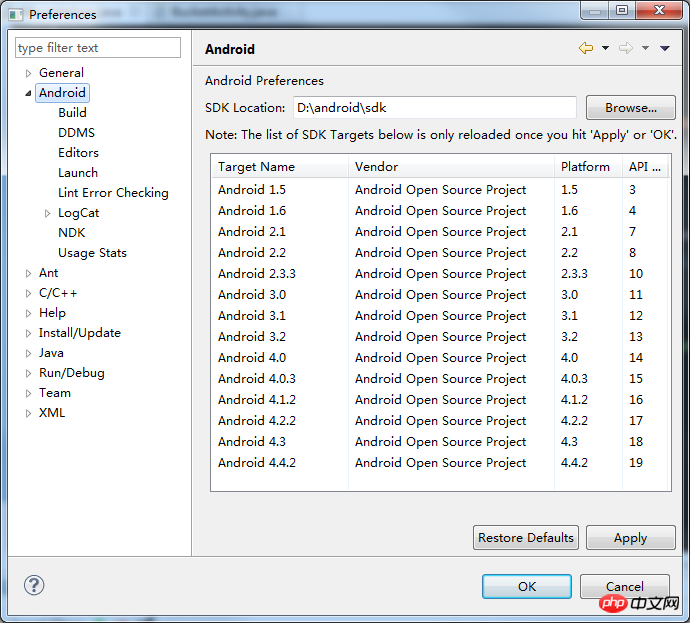Open Lint Error Checking preferences
This screenshot has height=623, width=690.
113,193
